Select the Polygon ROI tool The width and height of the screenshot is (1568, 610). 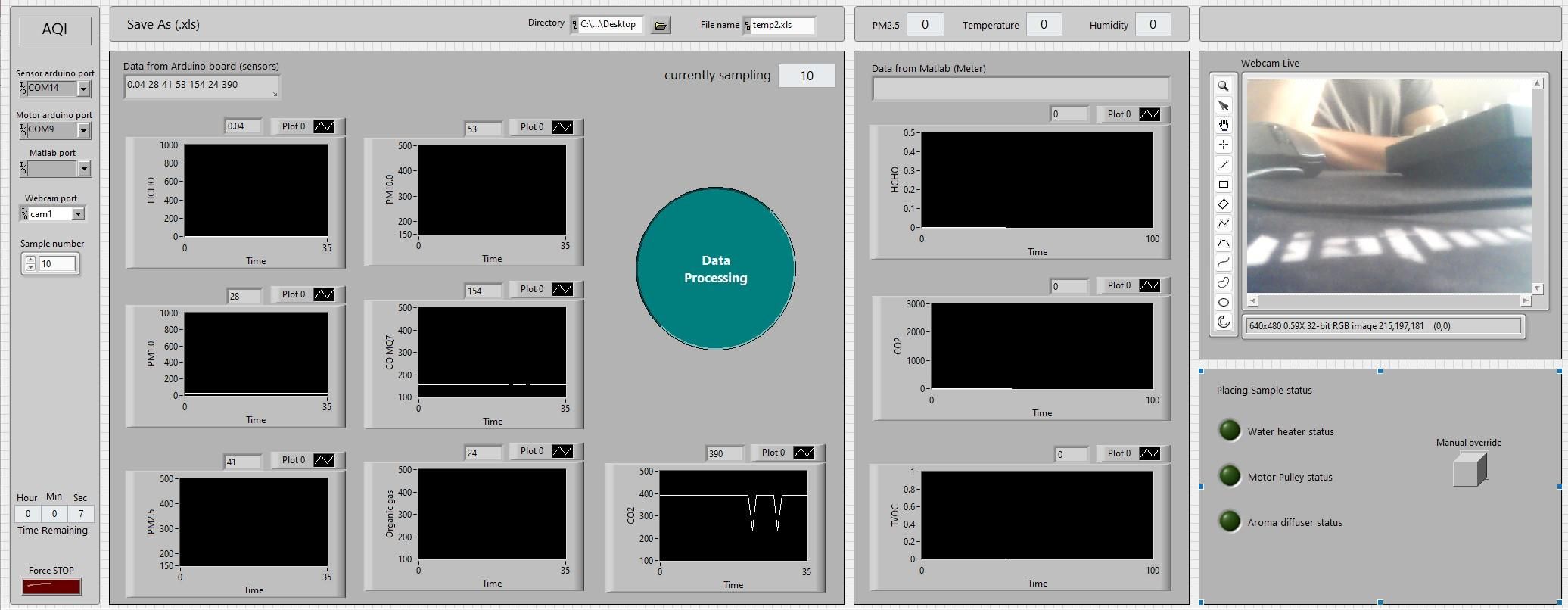tap(1223, 243)
